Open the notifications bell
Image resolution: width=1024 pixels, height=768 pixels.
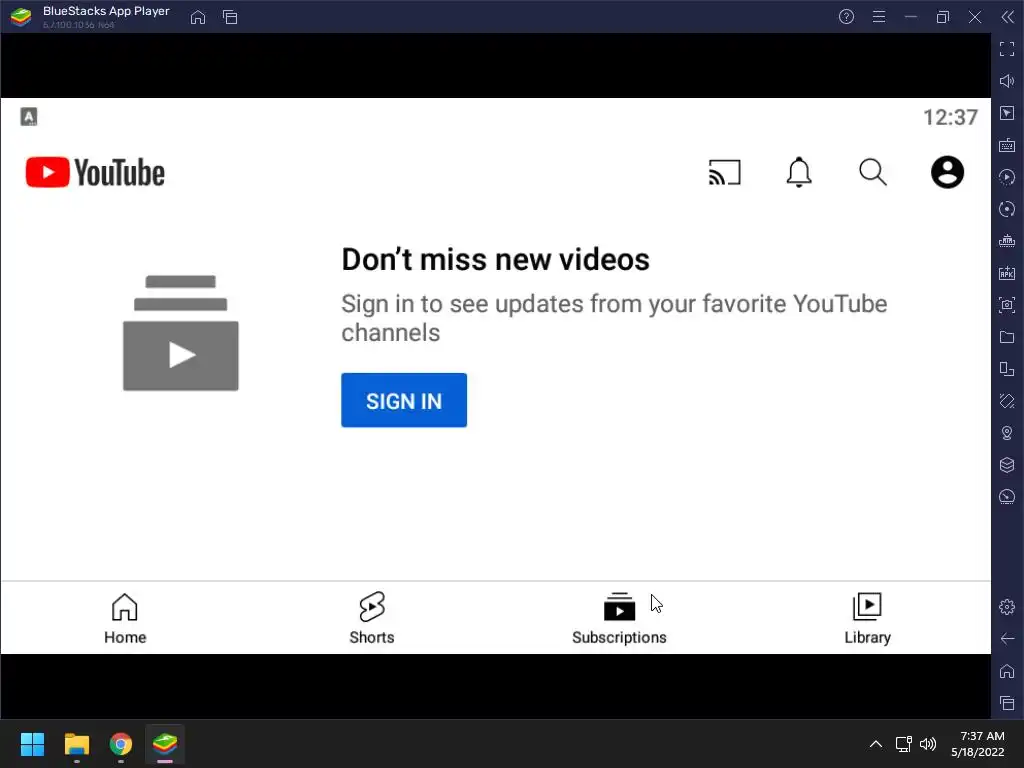[799, 172]
